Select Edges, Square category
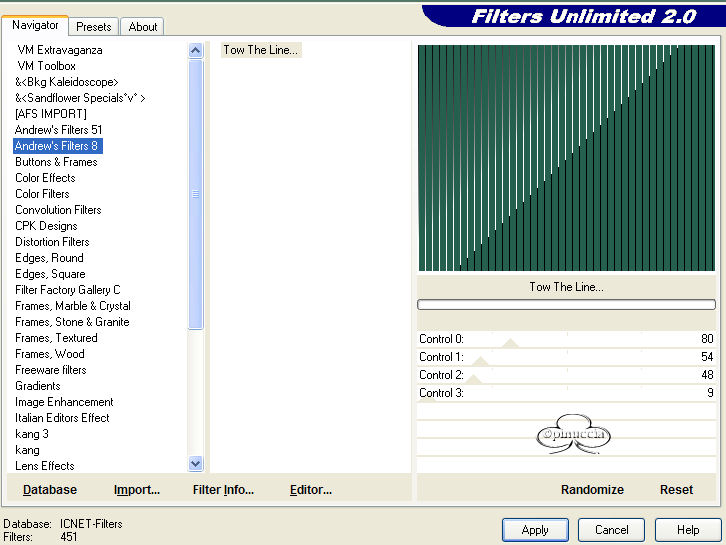The image size is (726, 545). (50, 274)
